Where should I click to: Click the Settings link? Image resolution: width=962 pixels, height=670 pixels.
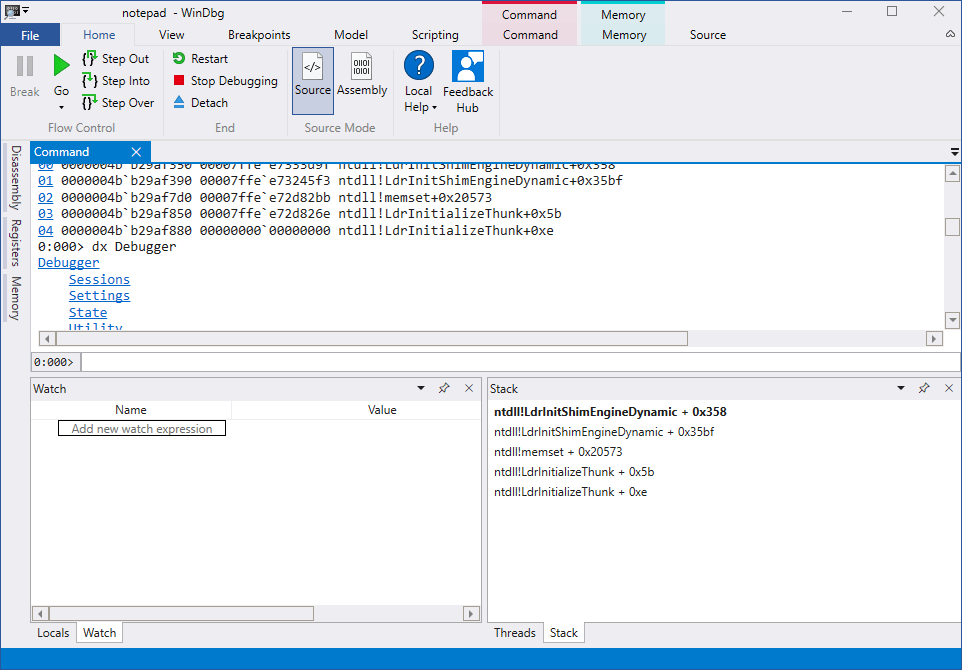click(99, 296)
